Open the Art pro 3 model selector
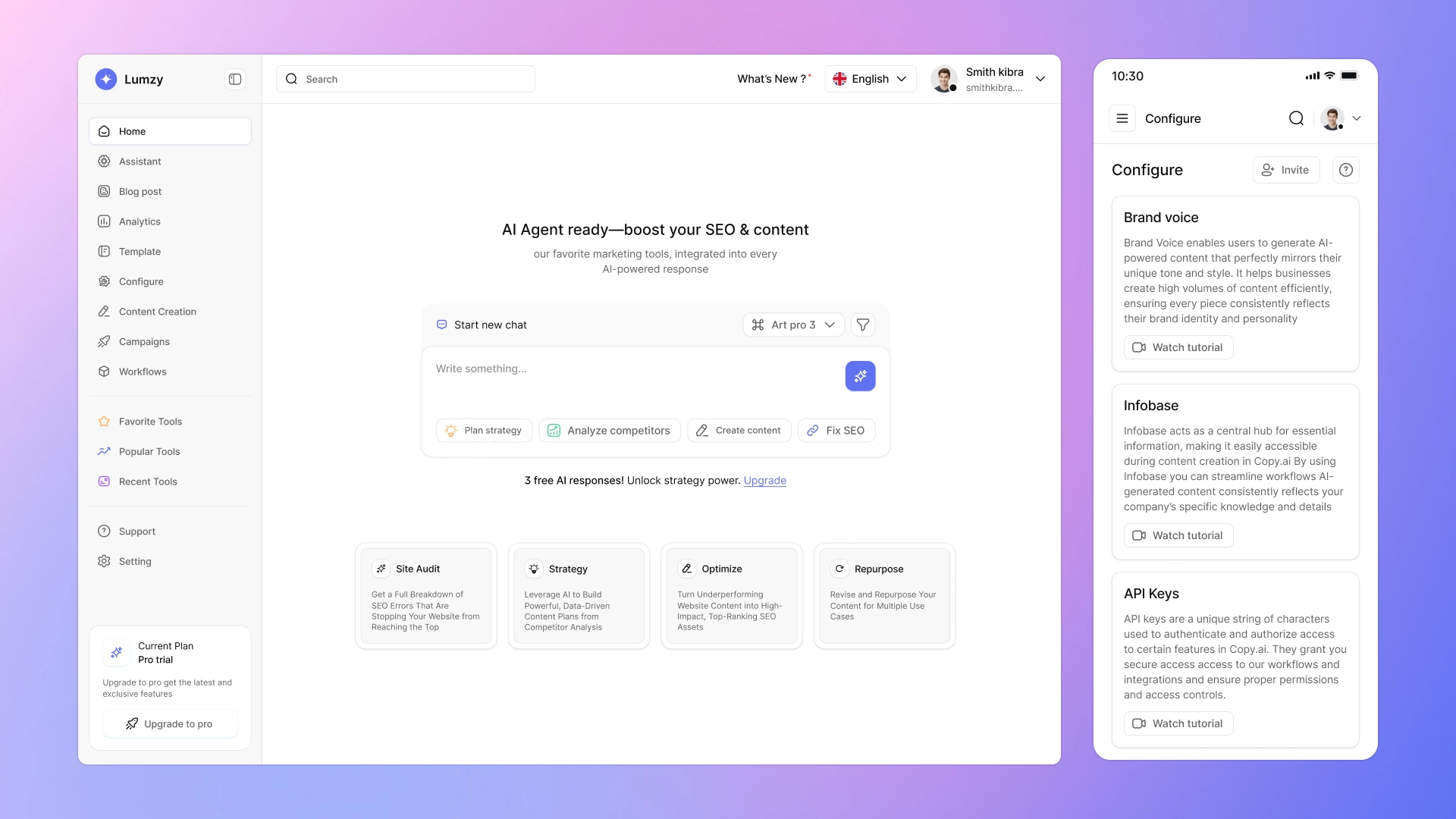 tap(792, 325)
